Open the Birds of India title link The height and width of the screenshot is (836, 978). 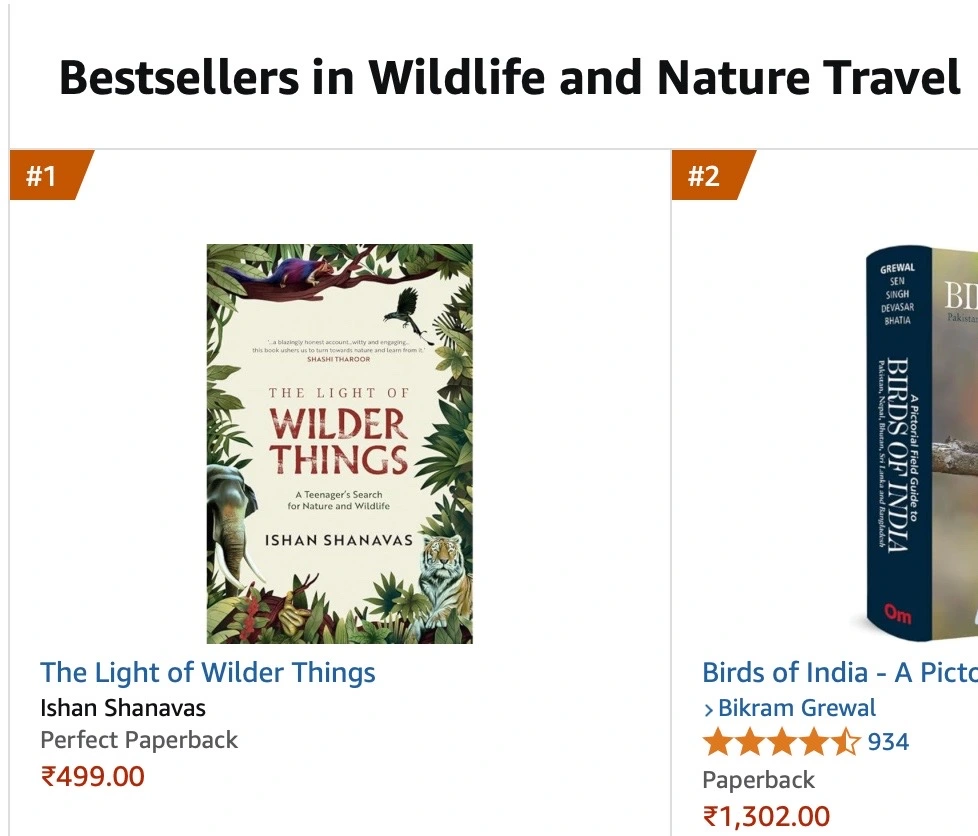point(840,672)
